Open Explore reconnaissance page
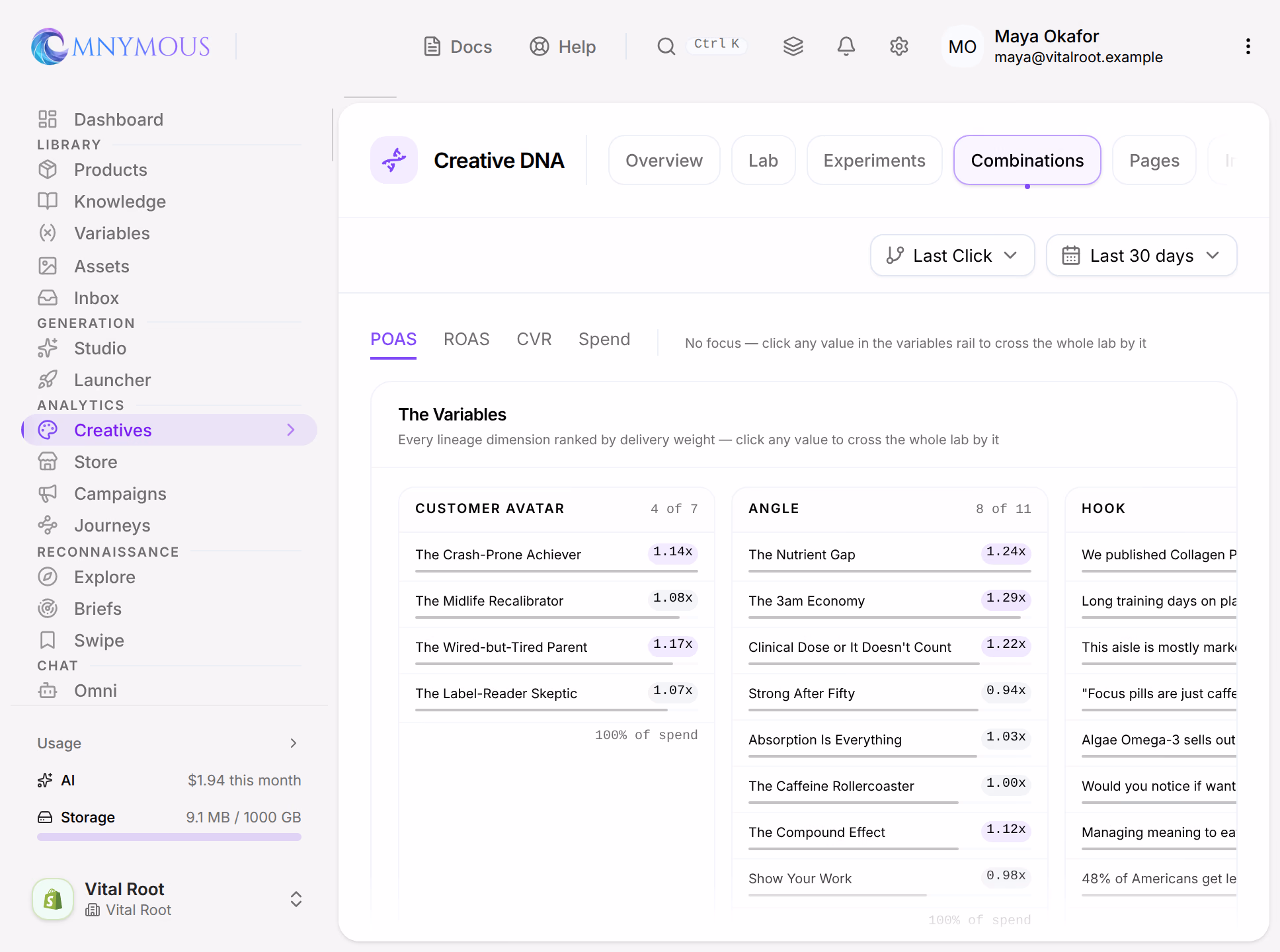Image resolution: width=1280 pixels, height=952 pixels. point(169,576)
